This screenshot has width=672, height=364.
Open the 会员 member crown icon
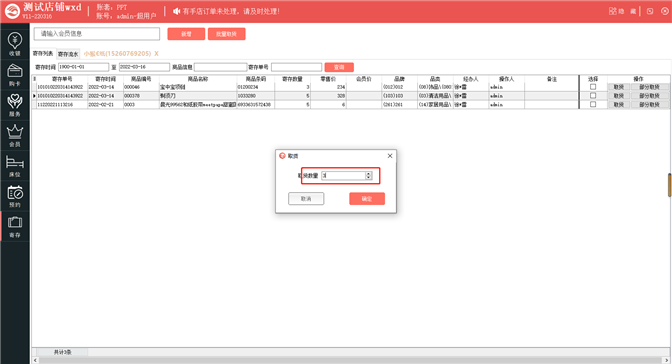coord(15,135)
